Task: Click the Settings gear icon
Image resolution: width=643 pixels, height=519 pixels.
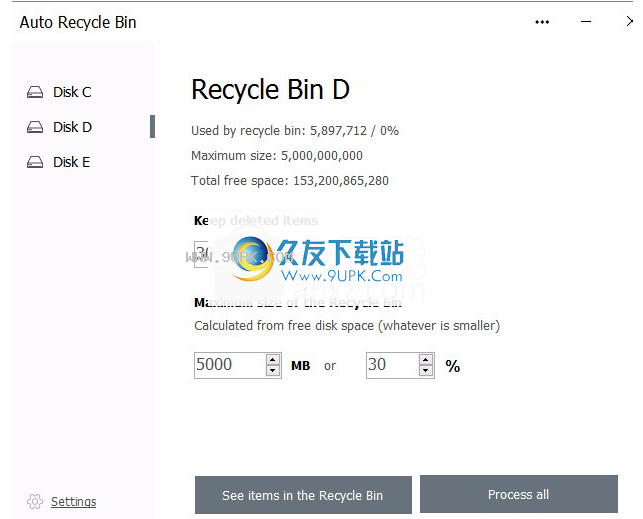Action: (x=35, y=501)
